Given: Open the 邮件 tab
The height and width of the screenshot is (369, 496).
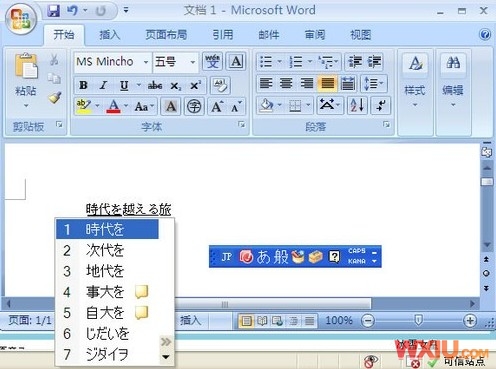Looking at the screenshot, I should (269, 35).
